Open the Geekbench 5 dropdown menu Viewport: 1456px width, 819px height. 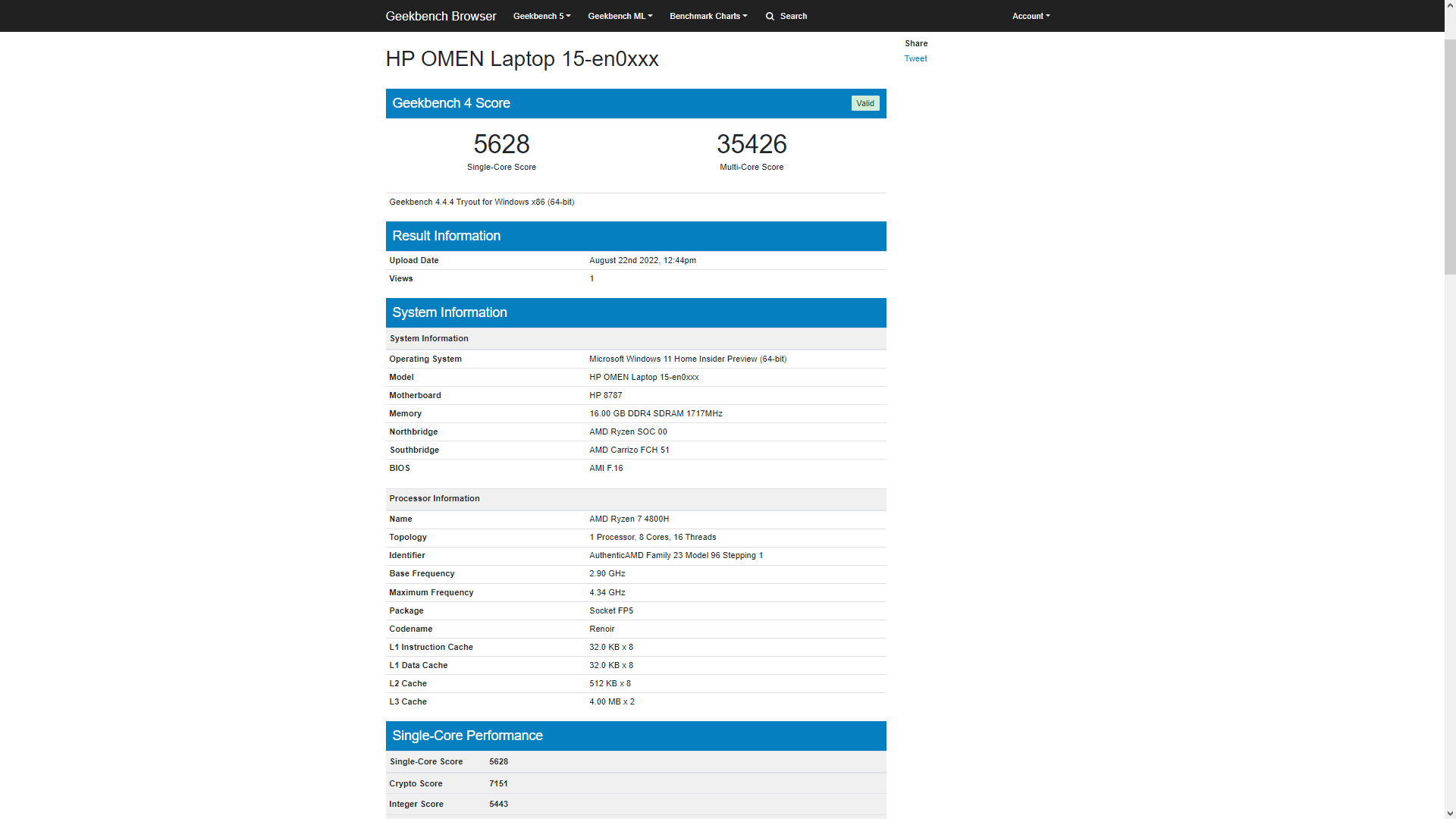pos(541,16)
